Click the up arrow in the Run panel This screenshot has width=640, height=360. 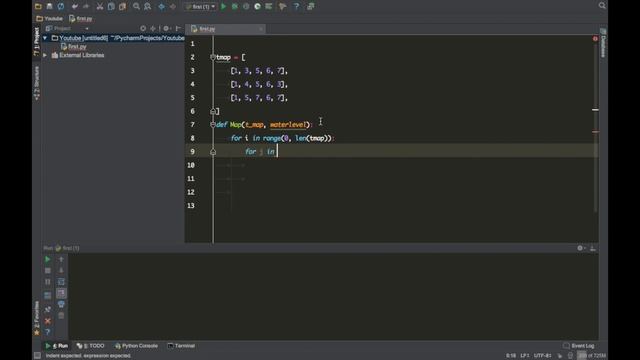pyautogui.click(x=61, y=259)
